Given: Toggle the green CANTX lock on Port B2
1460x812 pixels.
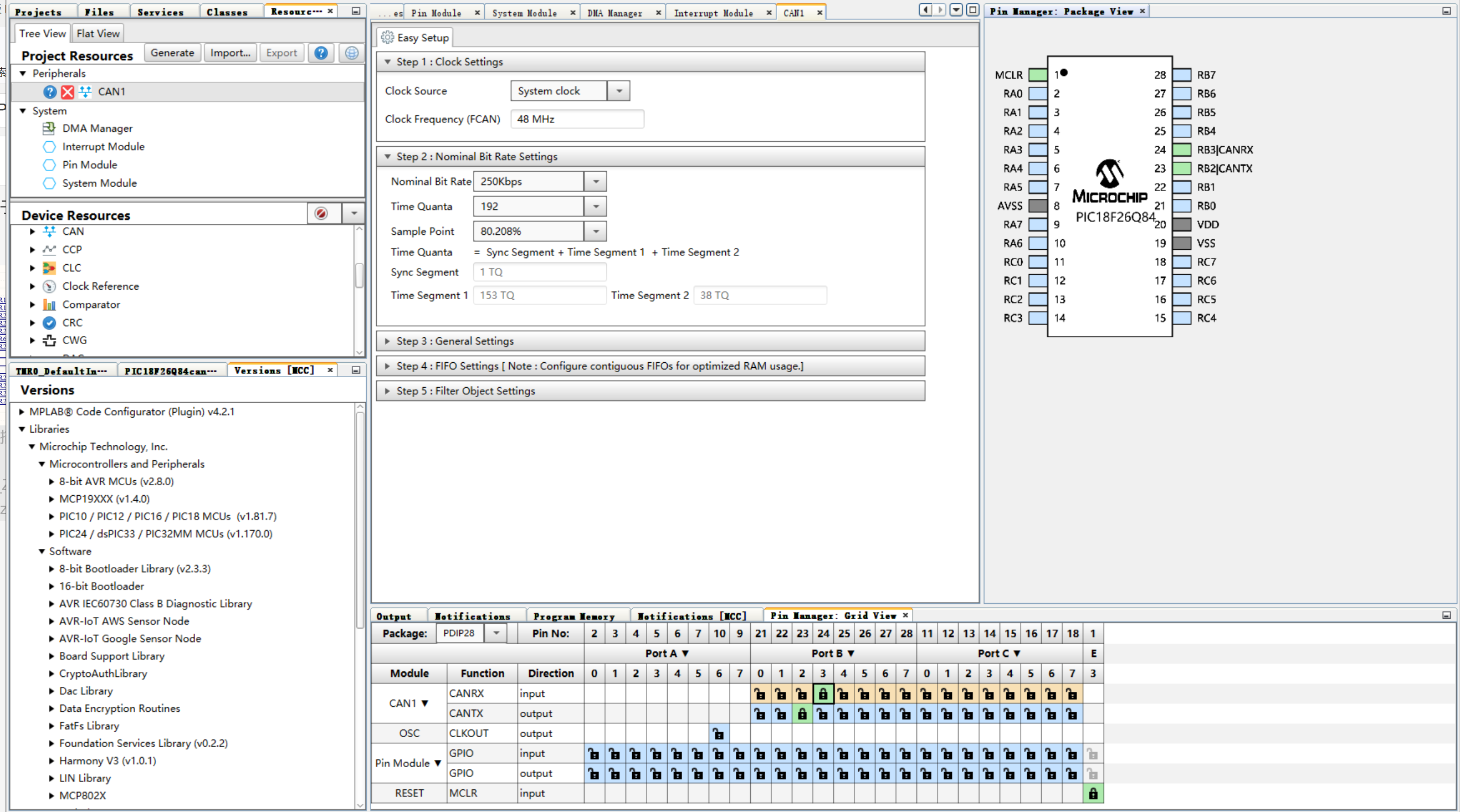Looking at the screenshot, I should tap(802, 714).
